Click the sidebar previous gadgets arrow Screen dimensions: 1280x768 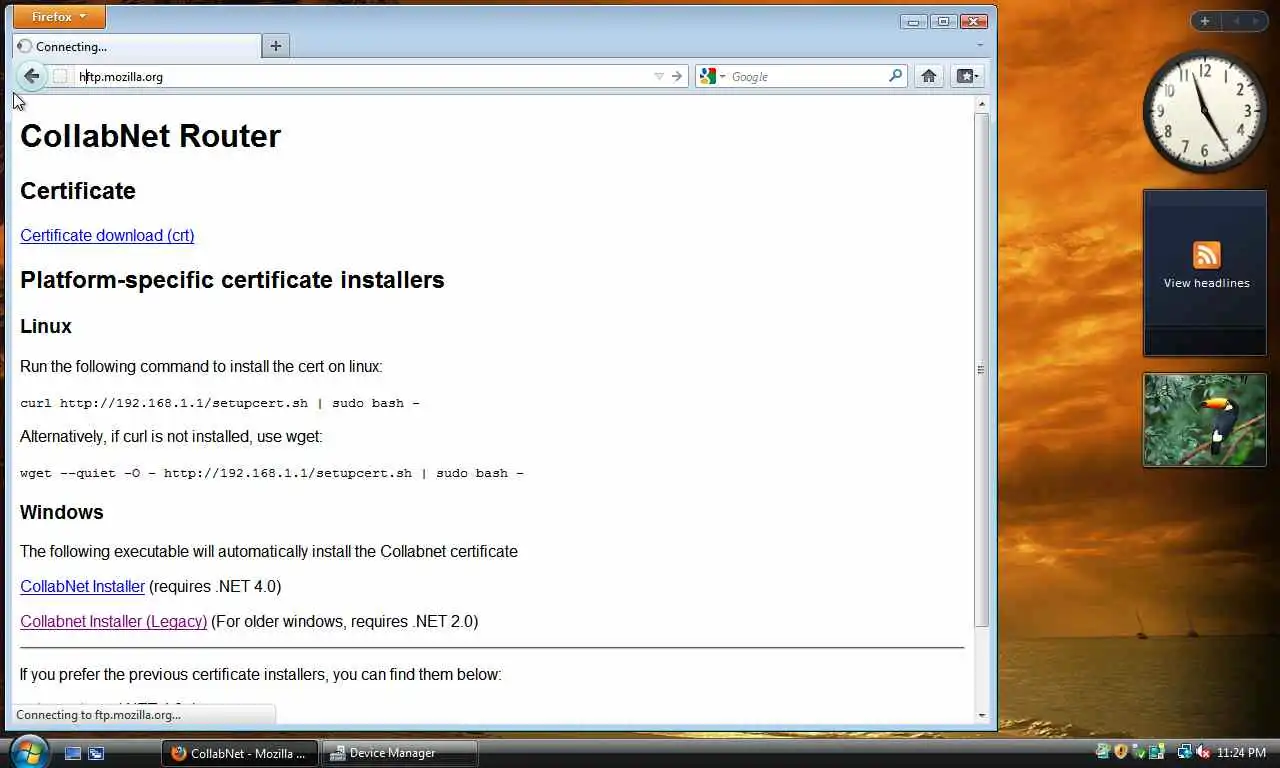[x=1237, y=21]
